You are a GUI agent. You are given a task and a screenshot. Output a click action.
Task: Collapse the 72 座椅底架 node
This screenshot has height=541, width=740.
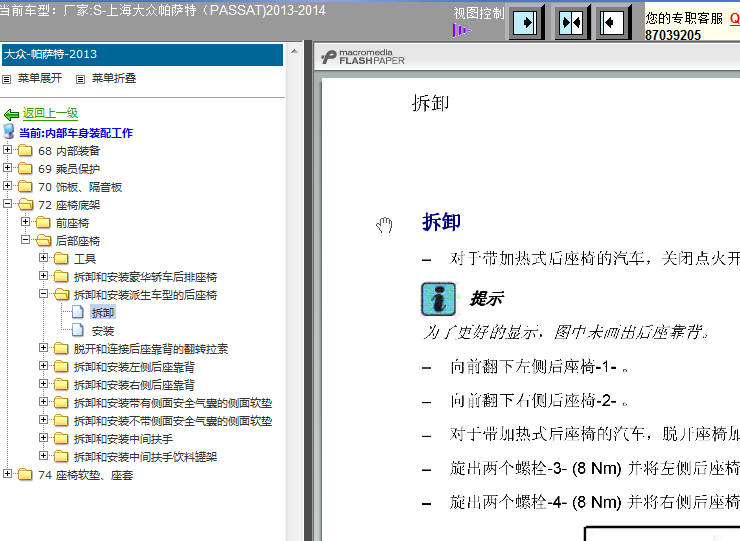[7, 203]
